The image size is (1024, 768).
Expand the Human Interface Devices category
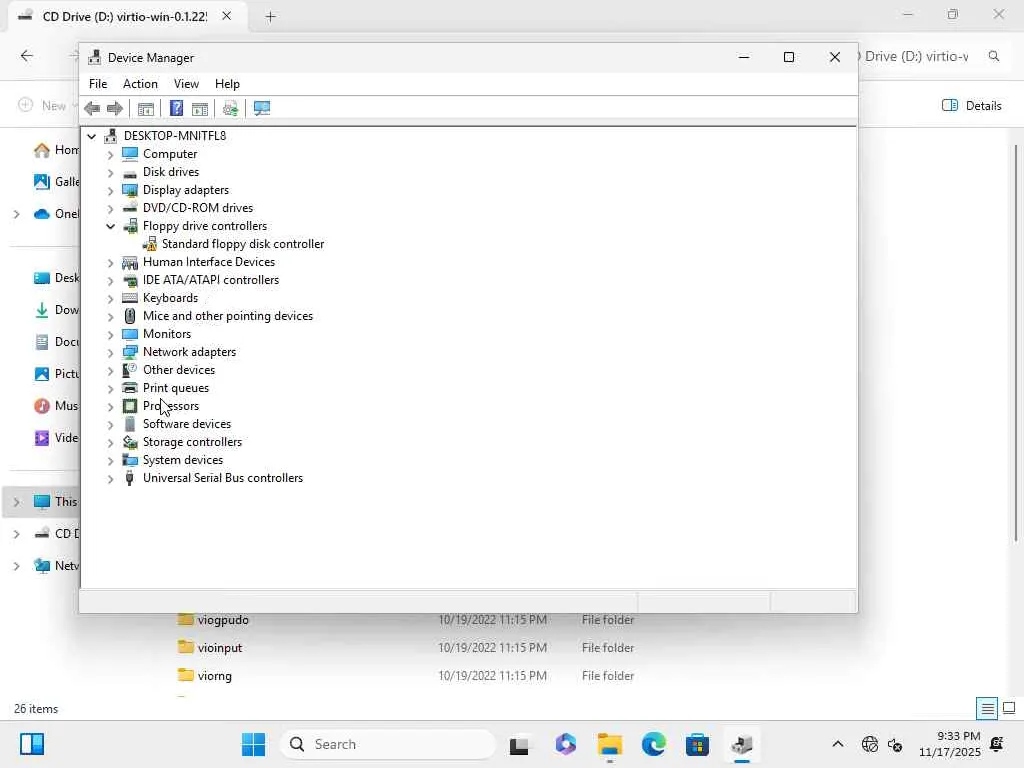pos(110,263)
